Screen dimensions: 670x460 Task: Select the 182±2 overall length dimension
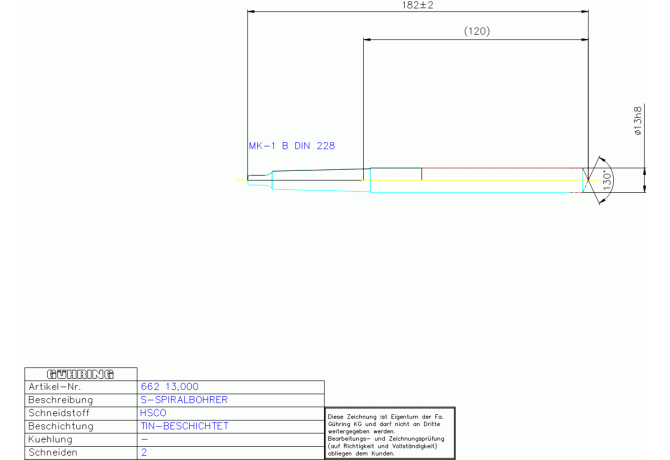click(416, 6)
